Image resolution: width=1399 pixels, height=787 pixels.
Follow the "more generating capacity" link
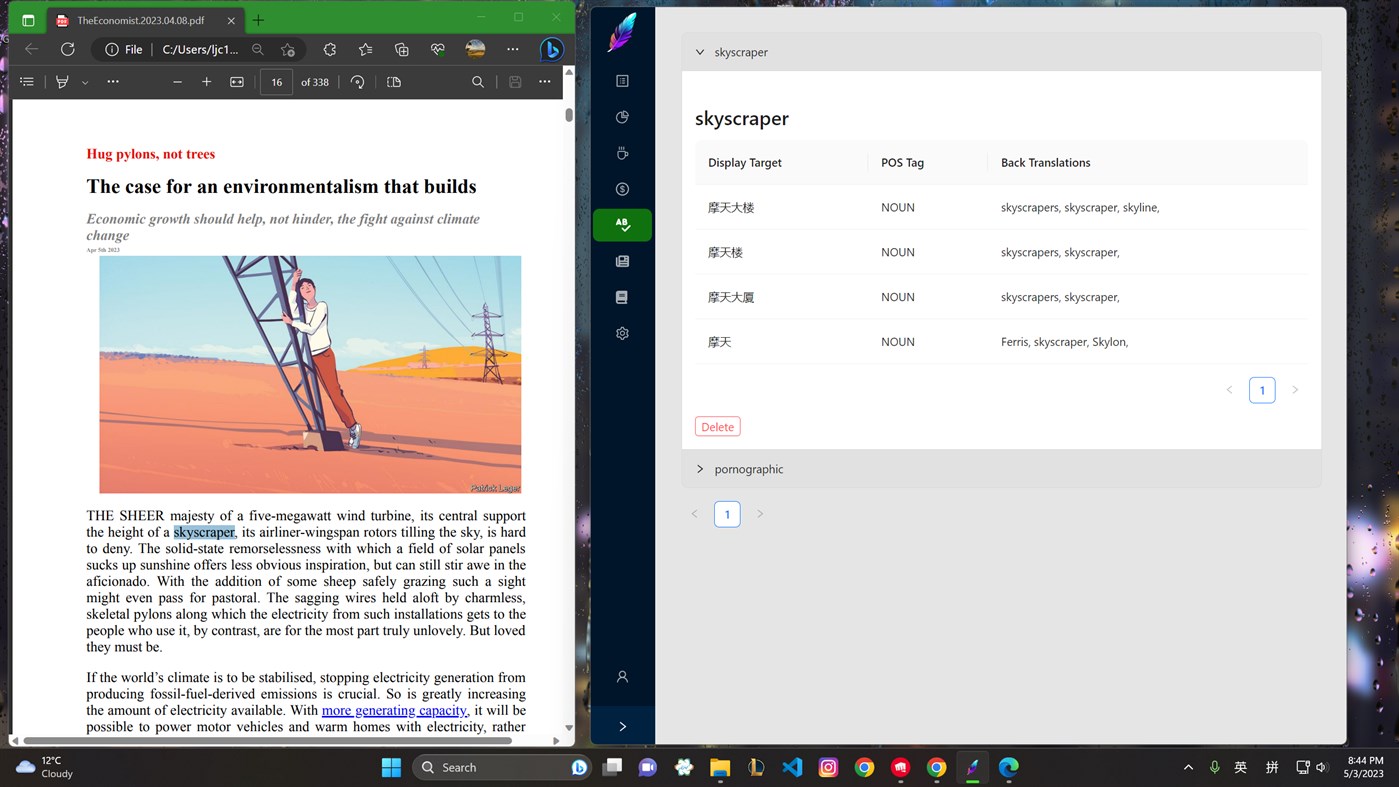tap(394, 711)
